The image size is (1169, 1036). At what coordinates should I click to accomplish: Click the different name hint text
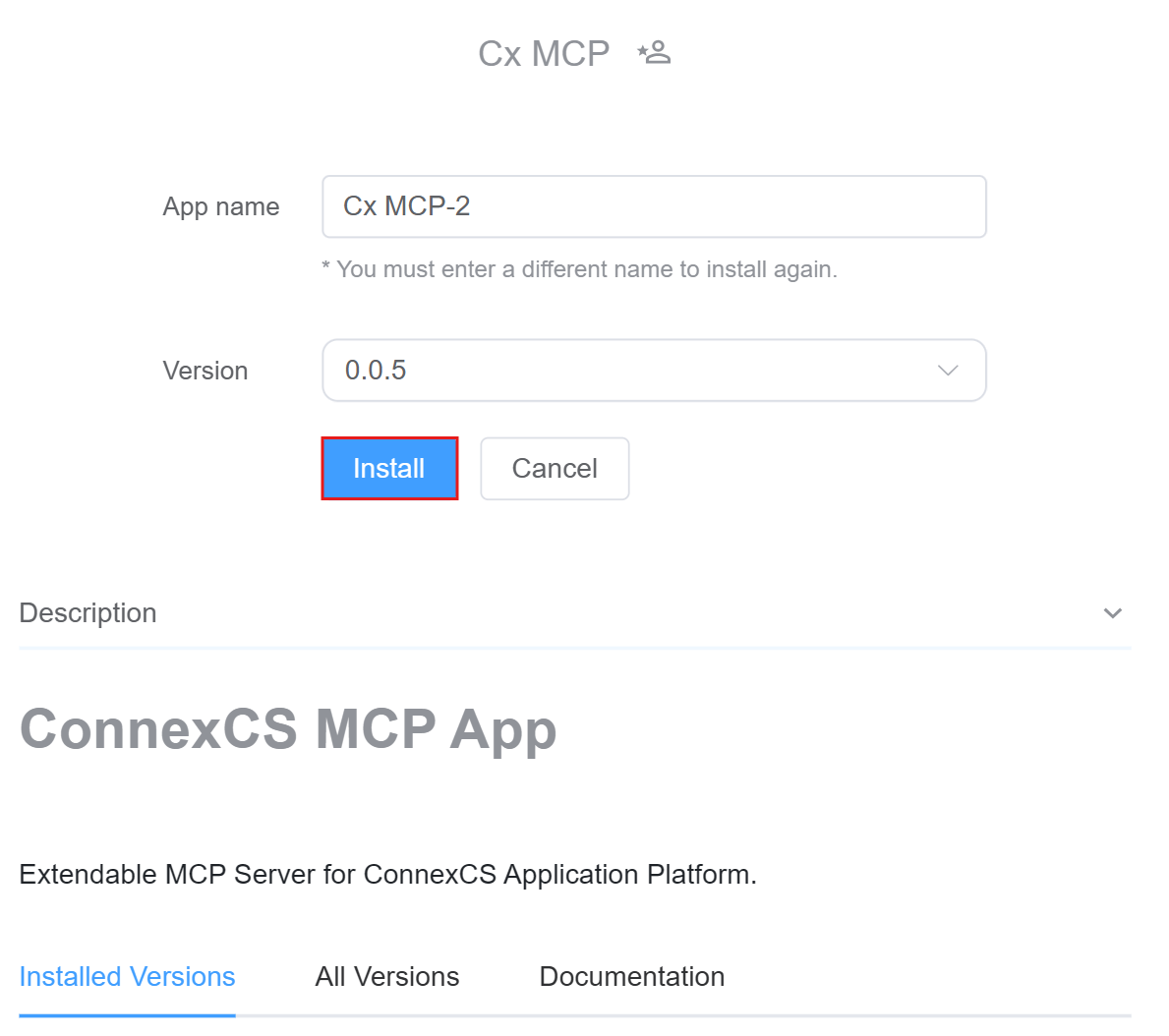point(580,269)
